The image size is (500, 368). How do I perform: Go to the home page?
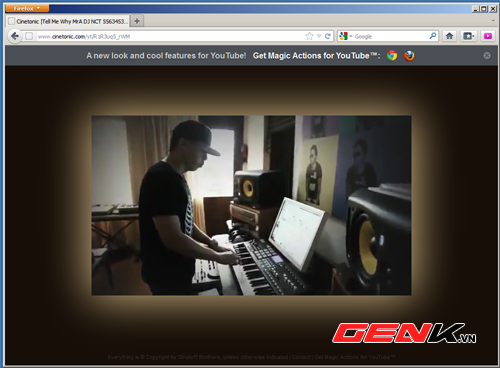click(x=449, y=36)
